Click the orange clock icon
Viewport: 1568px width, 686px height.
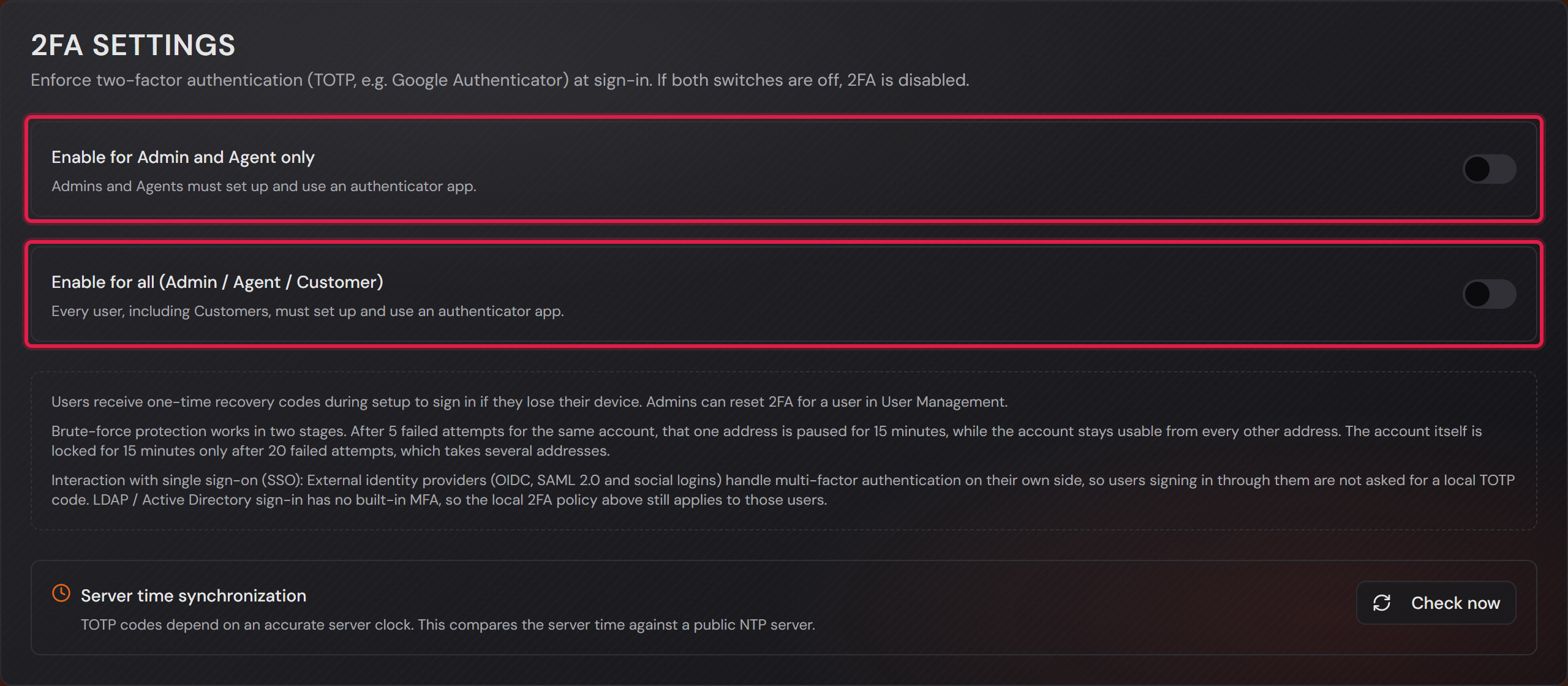(61, 593)
